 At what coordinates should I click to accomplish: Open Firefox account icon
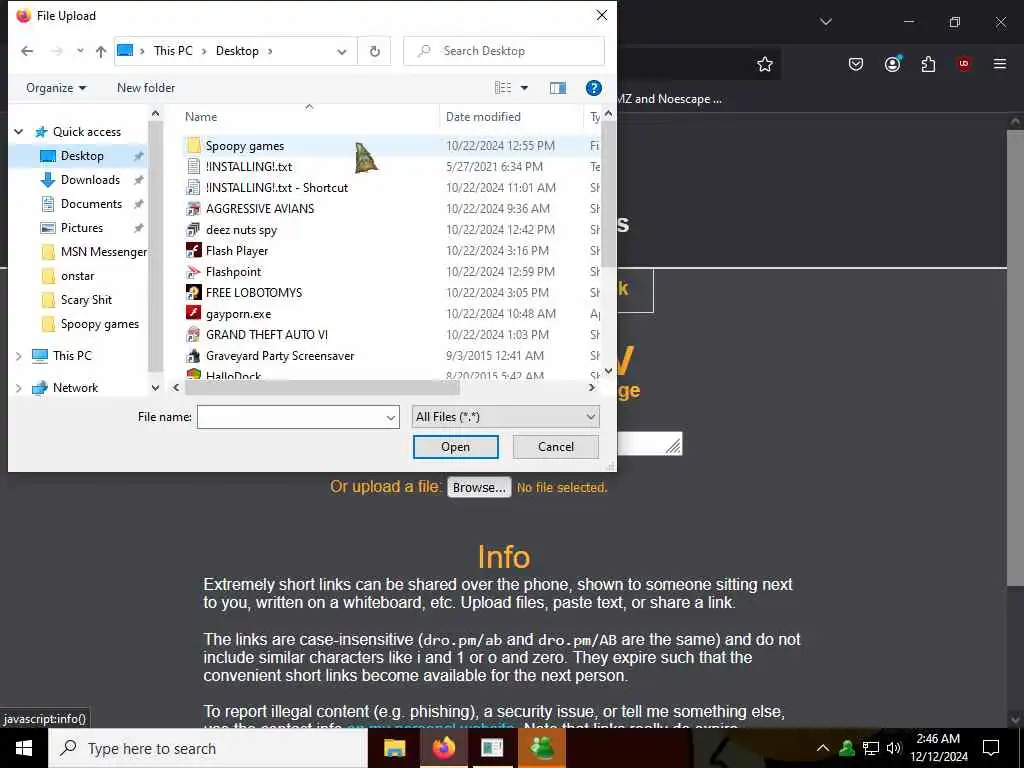(x=893, y=64)
